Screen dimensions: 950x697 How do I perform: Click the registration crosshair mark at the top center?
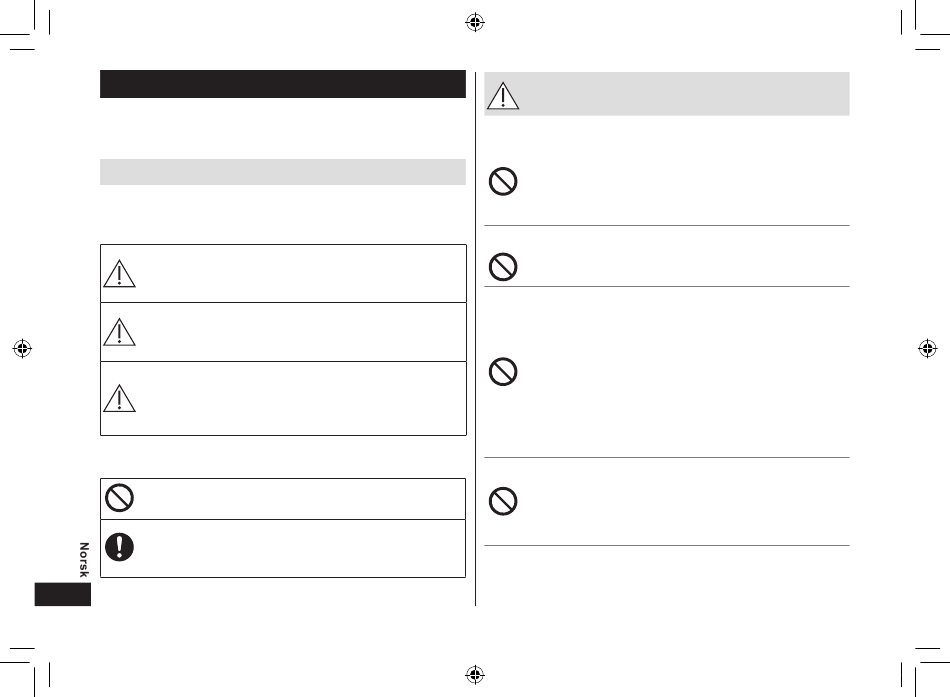point(475,23)
